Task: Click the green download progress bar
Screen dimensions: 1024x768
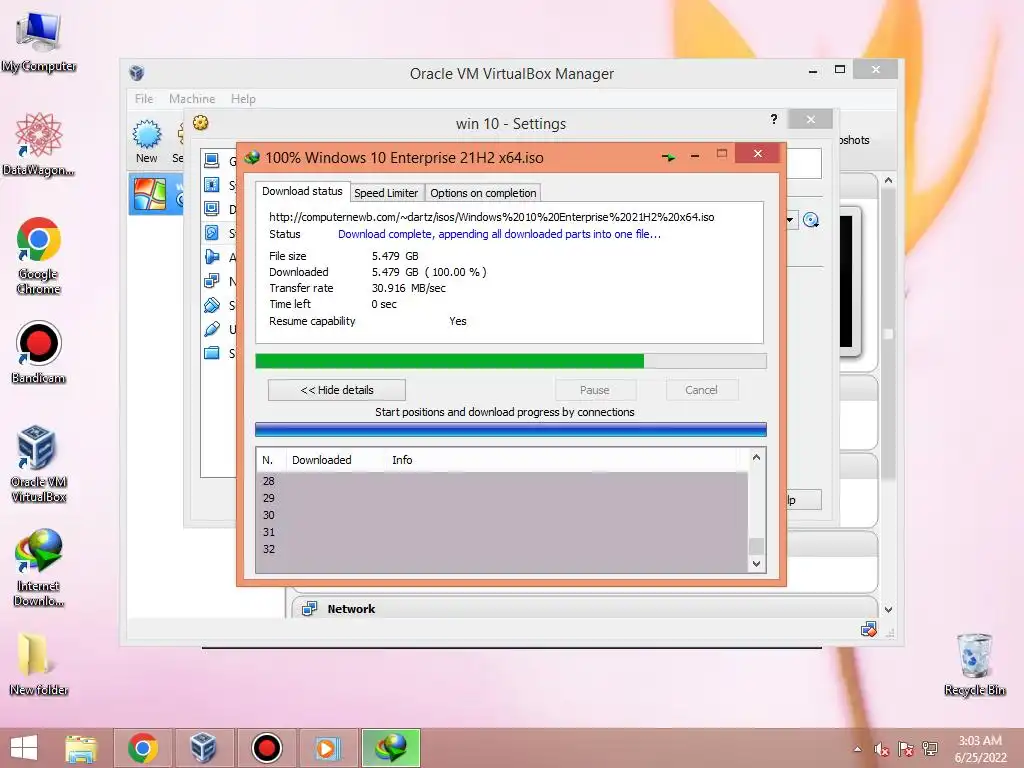Action: (511, 361)
